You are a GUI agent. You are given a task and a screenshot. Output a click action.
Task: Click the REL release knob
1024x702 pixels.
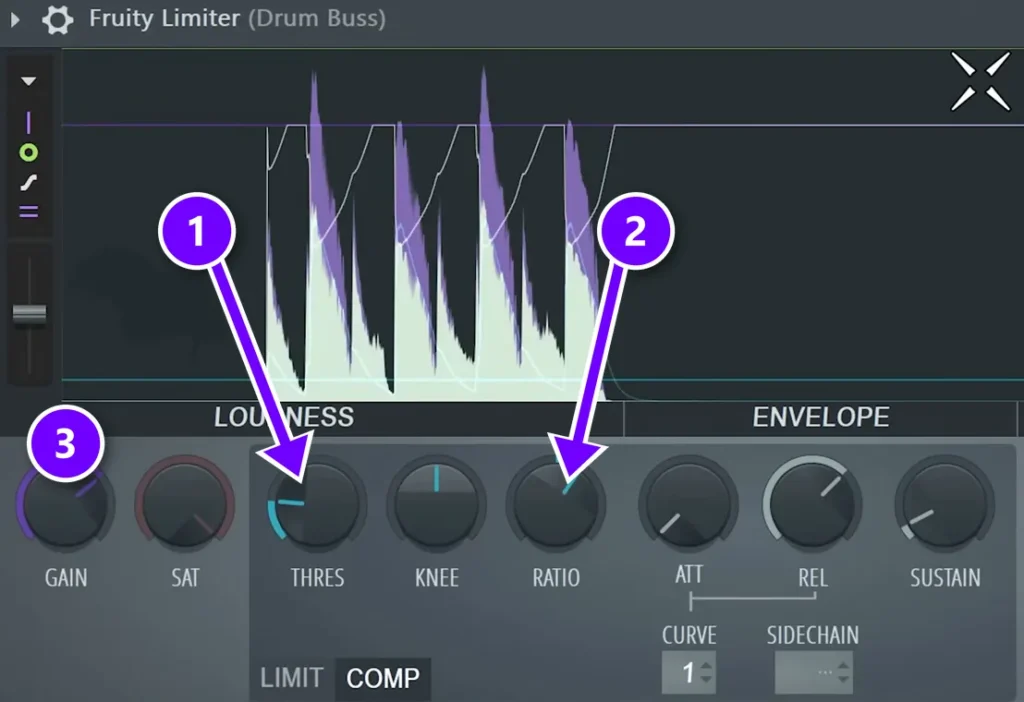click(x=812, y=503)
